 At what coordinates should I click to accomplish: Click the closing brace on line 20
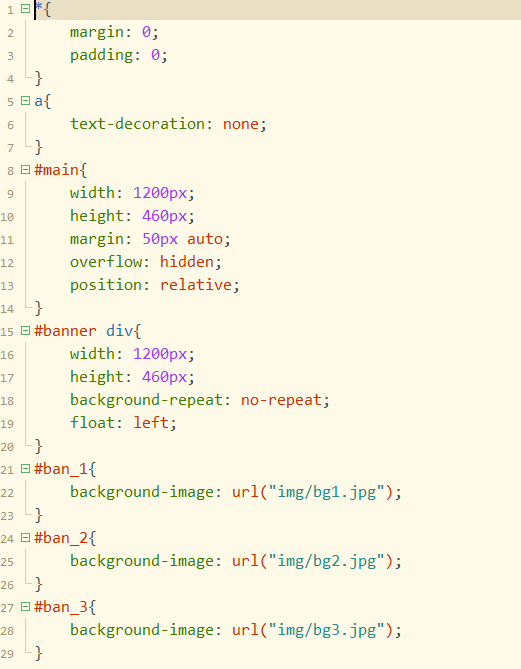coord(39,446)
